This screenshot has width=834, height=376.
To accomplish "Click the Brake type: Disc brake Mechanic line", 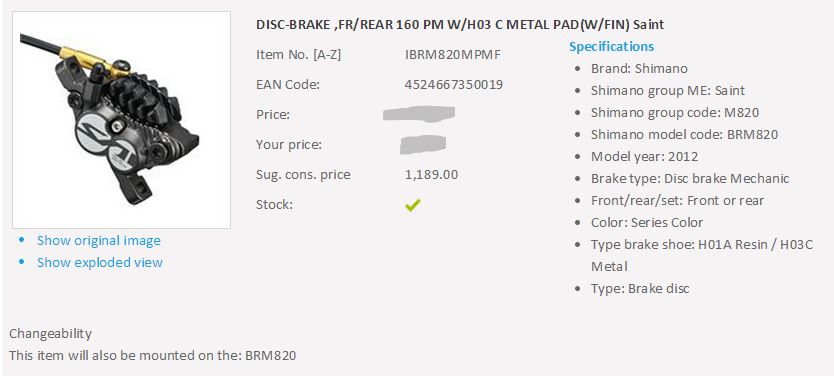I will pos(690,179).
